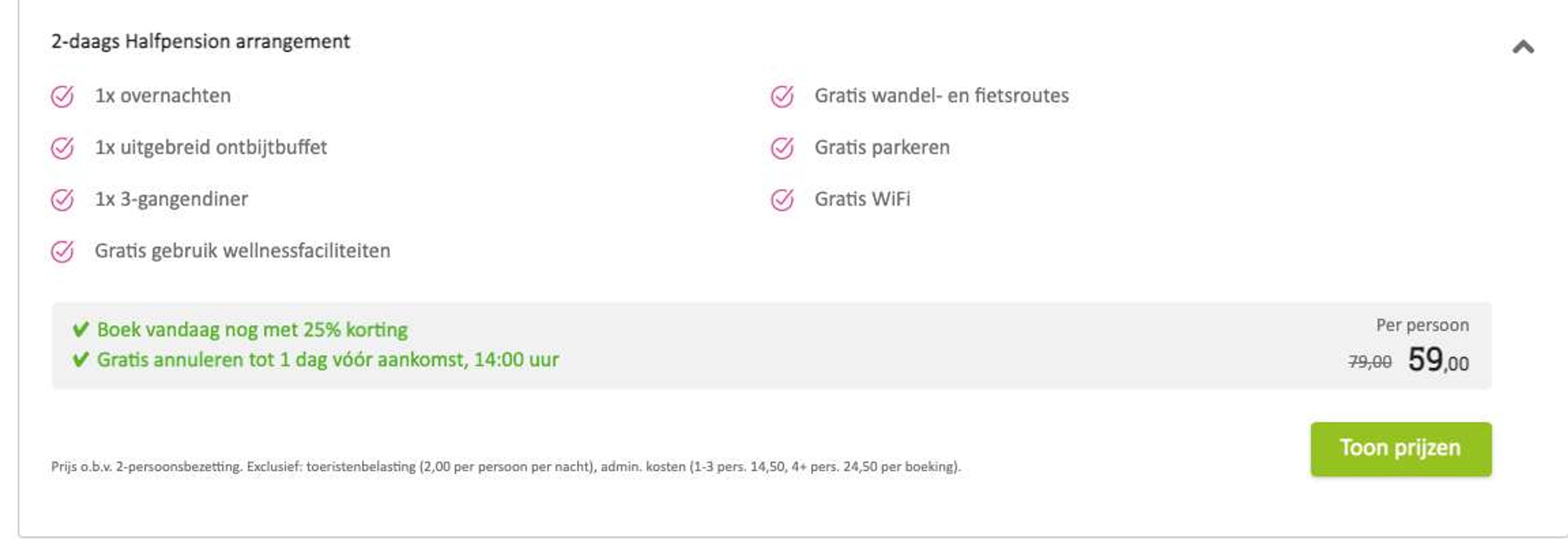The image size is (1568, 539).
Task: Click checkmark icon beside 1x overnachten
Action: tap(62, 96)
